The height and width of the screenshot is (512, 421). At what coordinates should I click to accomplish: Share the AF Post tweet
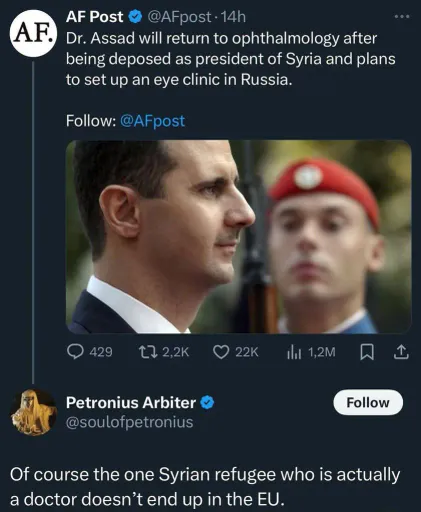(401, 352)
